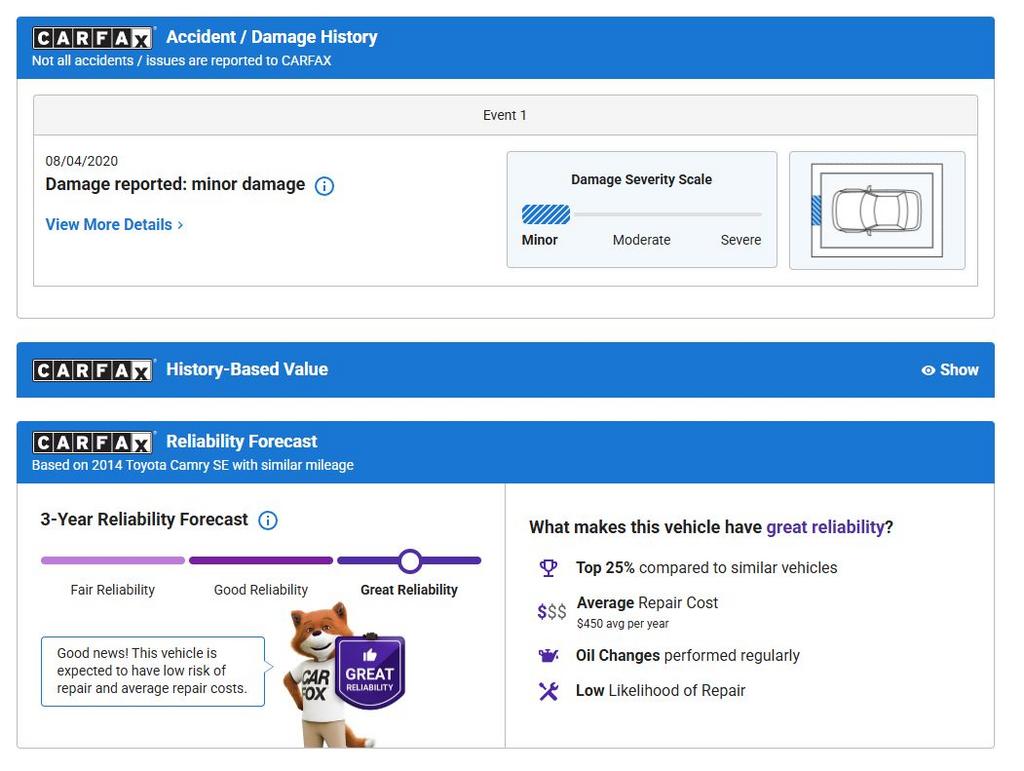Click the Event 1 header bar
Image resolution: width=1024 pixels, height=771 pixels.
click(505, 116)
